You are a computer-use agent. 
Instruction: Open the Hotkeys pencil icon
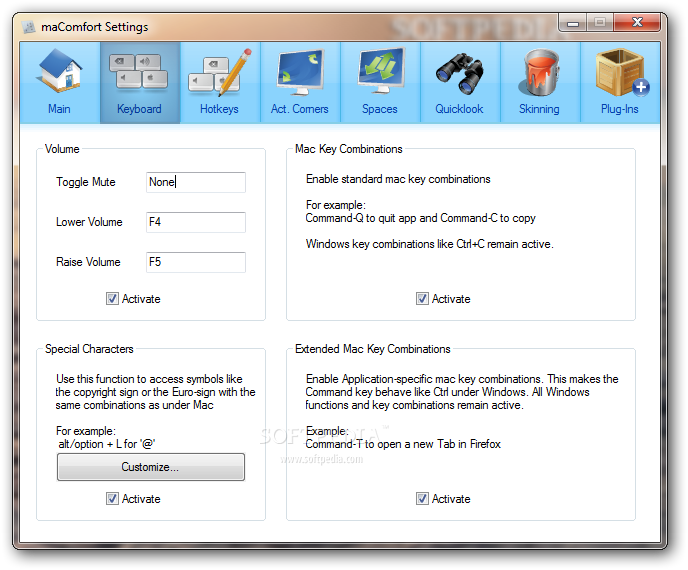pyautogui.click(x=220, y=72)
